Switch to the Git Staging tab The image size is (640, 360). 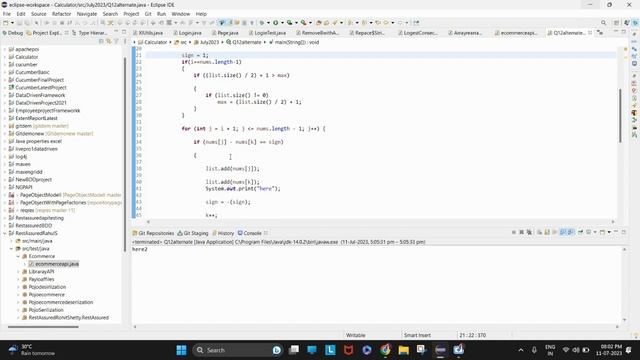[x=193, y=233]
